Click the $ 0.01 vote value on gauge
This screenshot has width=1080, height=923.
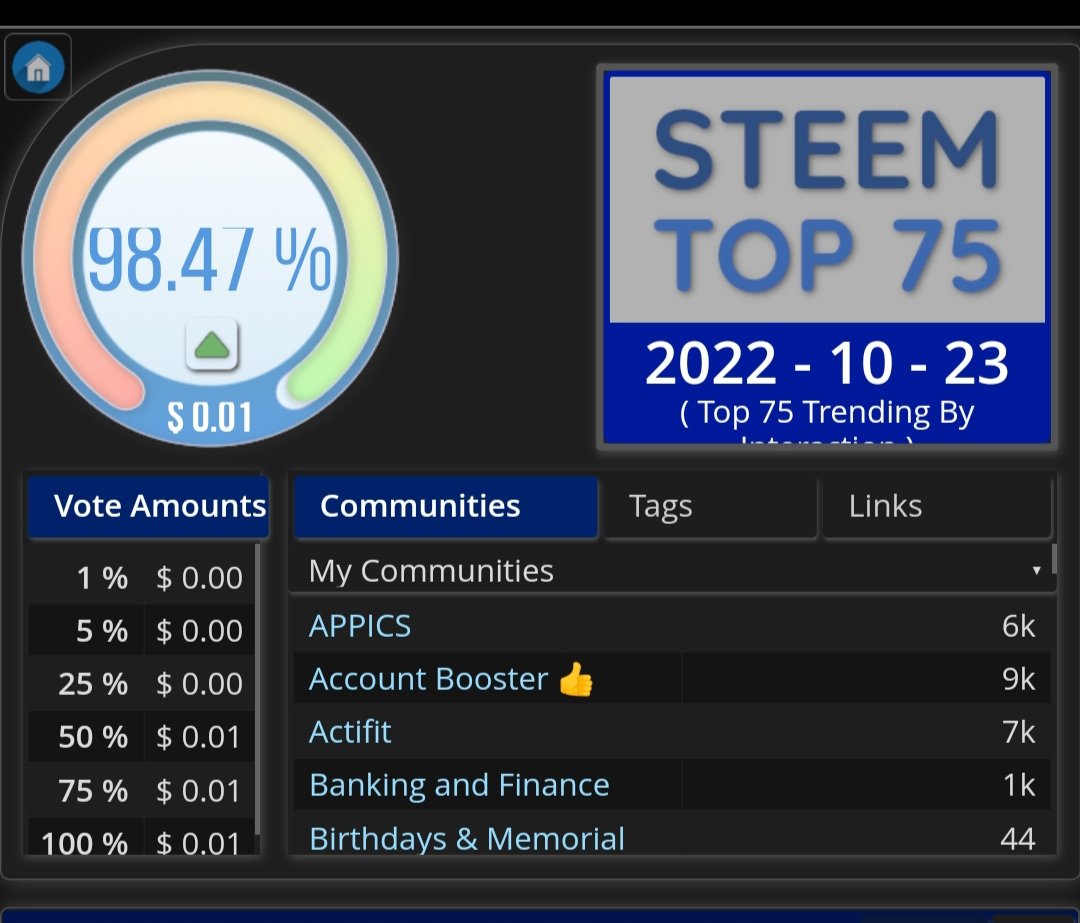(x=210, y=417)
